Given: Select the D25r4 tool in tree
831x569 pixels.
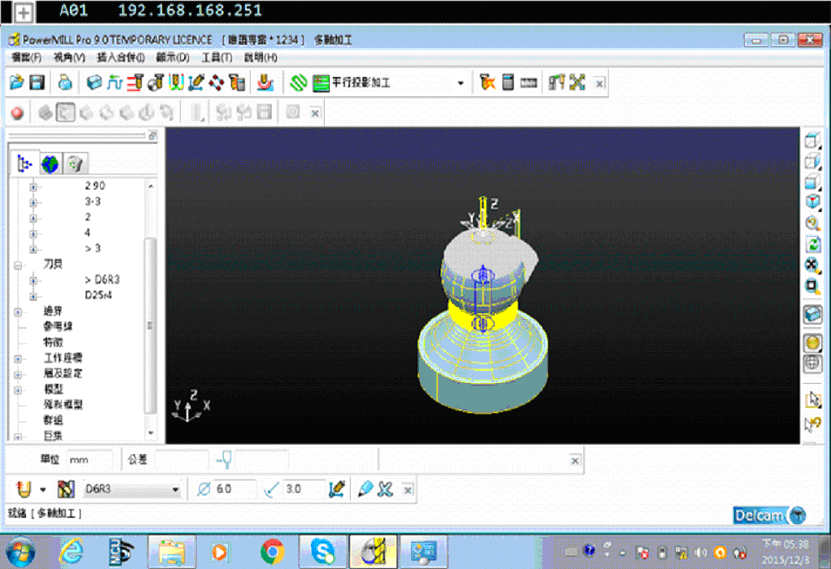Looking at the screenshot, I should [98, 295].
